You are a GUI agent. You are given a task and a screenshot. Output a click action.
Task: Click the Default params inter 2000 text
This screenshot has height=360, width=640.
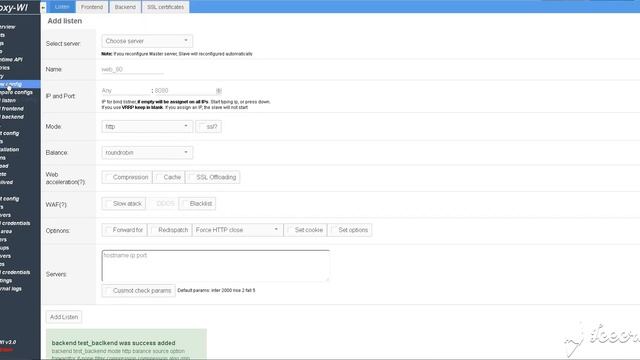[x=216, y=290]
